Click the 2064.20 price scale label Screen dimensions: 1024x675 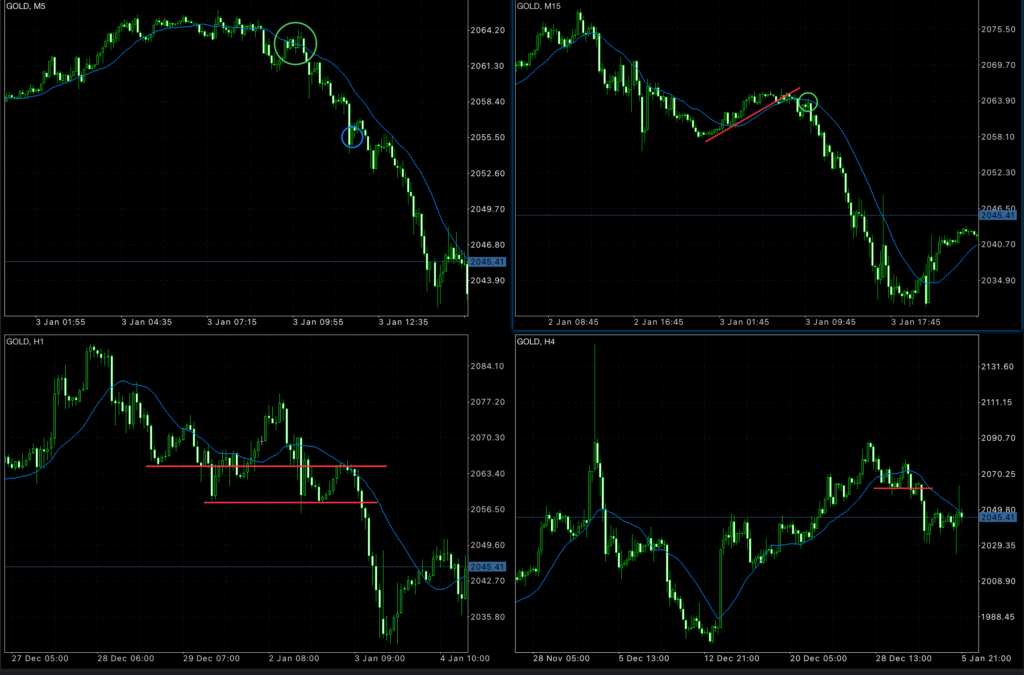point(487,30)
